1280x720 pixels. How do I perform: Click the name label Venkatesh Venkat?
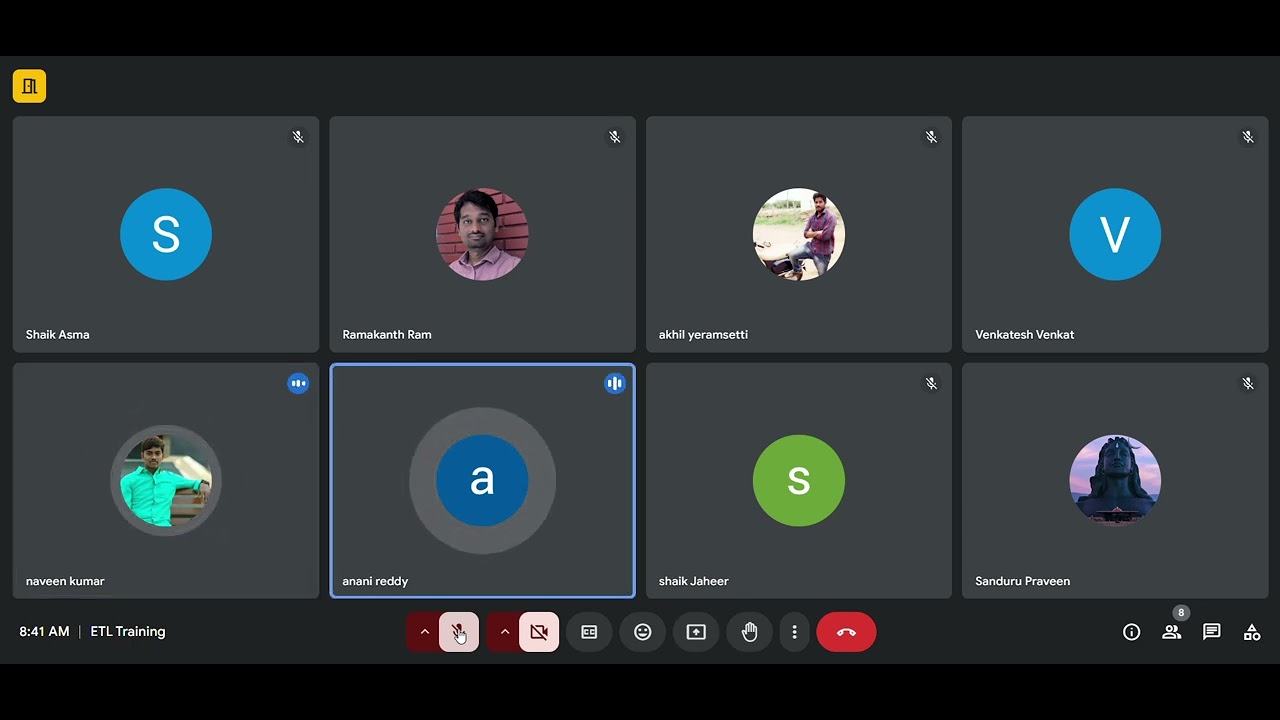[1025, 335]
